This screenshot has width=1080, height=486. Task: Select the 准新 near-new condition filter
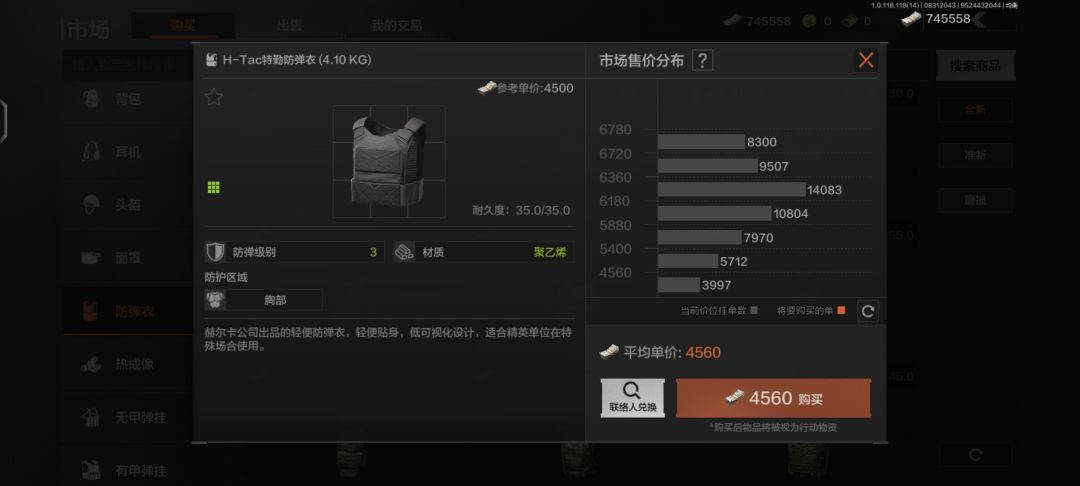point(975,156)
